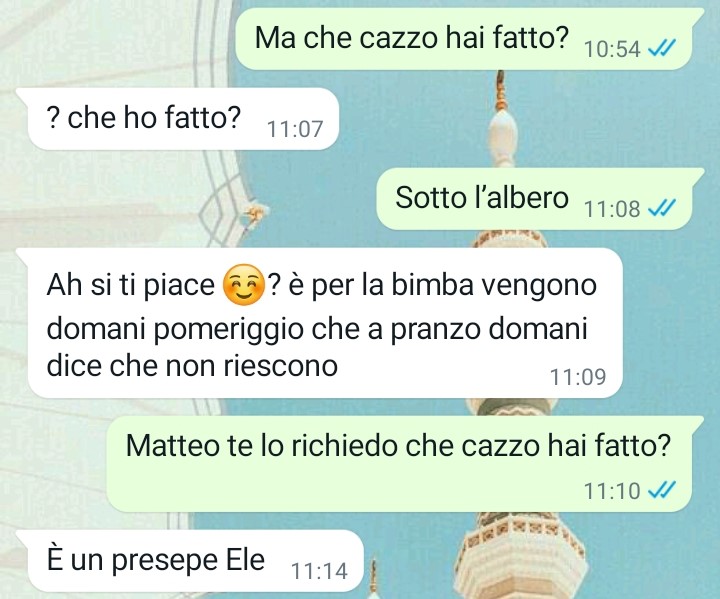Tap 'domani pomeriggio' text in the received message
720x599 pixels.
pos(175,330)
